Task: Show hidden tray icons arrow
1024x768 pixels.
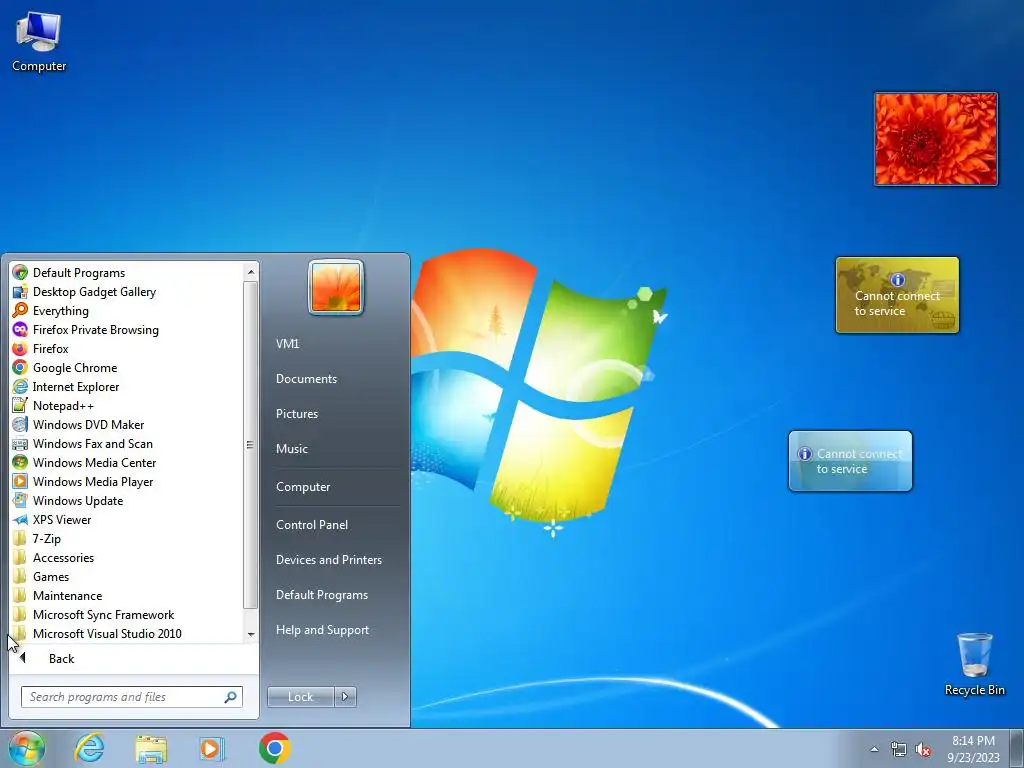Action: pyautogui.click(x=874, y=749)
